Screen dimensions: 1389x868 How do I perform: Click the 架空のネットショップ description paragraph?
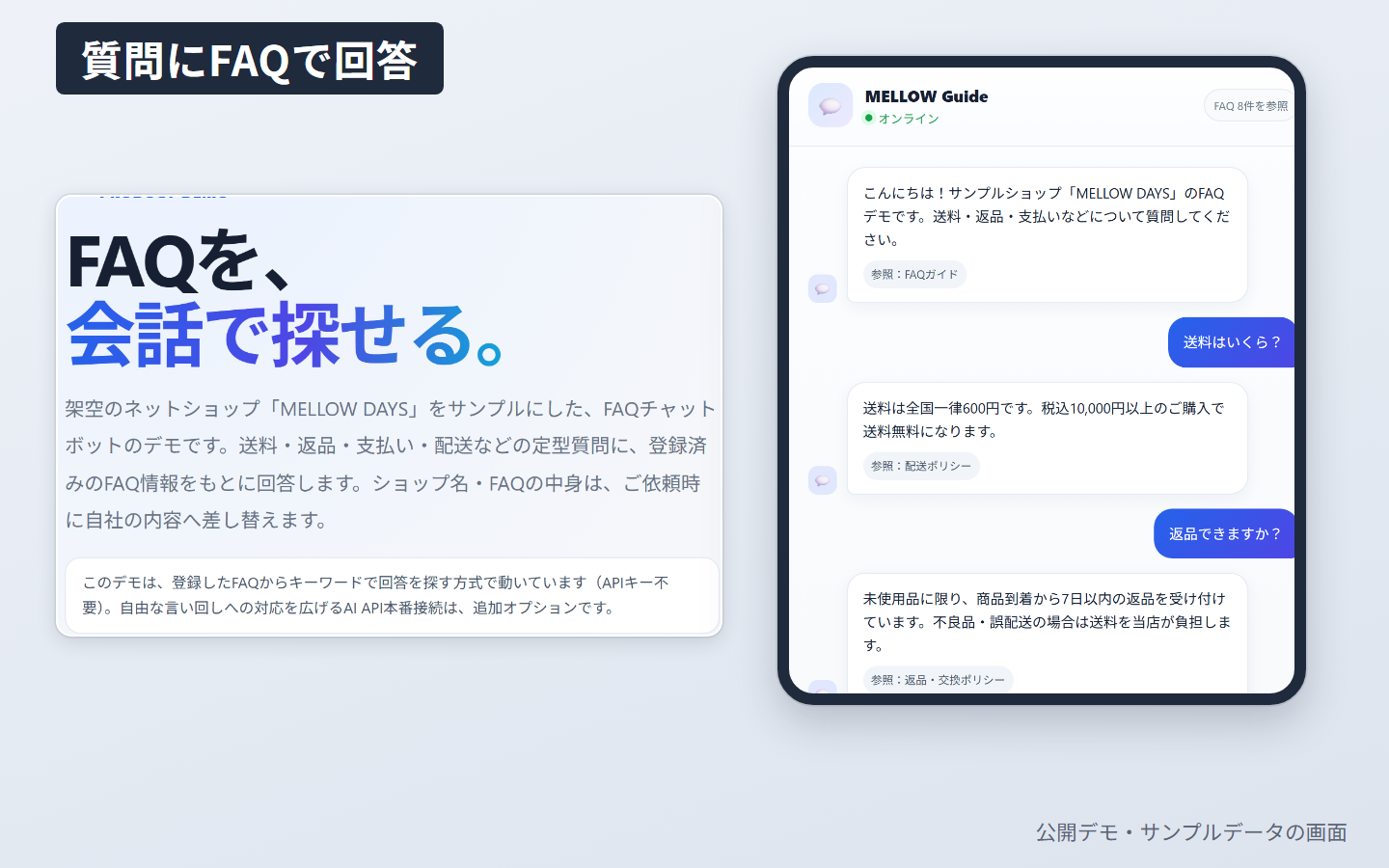pyautogui.click(x=391, y=464)
